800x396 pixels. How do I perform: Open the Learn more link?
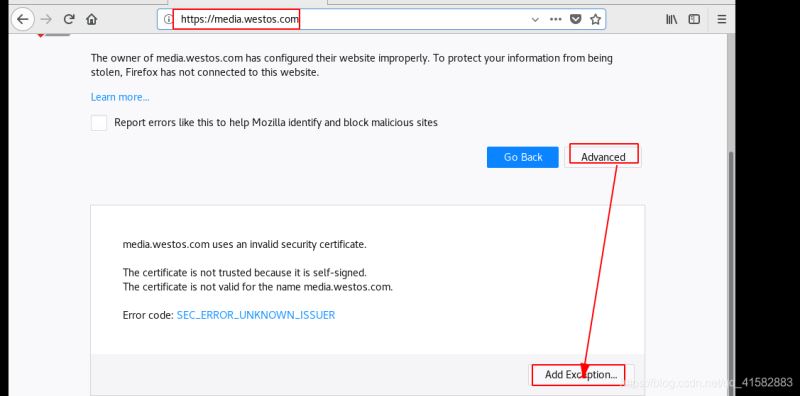point(120,97)
